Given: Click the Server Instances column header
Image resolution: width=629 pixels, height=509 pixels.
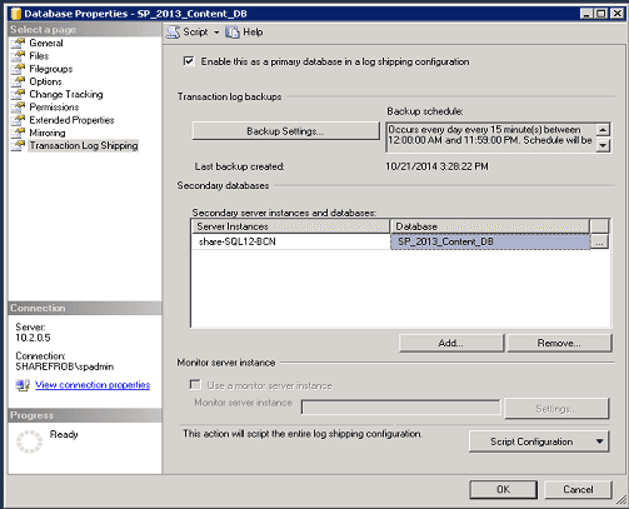Looking at the screenshot, I should (291, 227).
